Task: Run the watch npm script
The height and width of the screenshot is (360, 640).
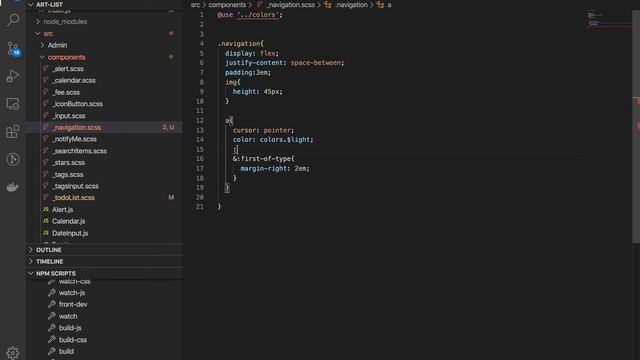Action: click(x=68, y=316)
